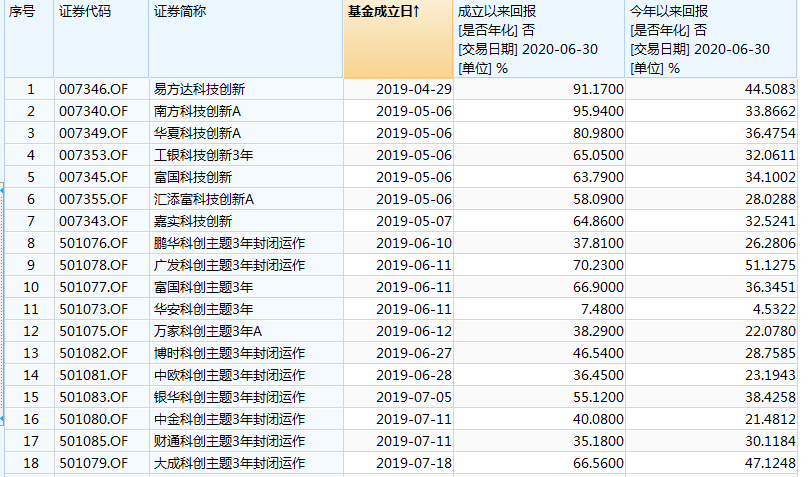Click code cell 007353.OF
Screen dimensions: 812x477
coord(93,155)
